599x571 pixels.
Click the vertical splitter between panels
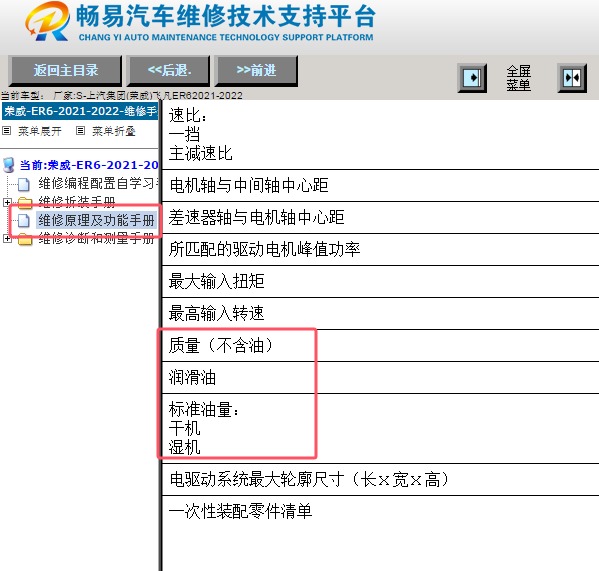click(x=160, y=335)
